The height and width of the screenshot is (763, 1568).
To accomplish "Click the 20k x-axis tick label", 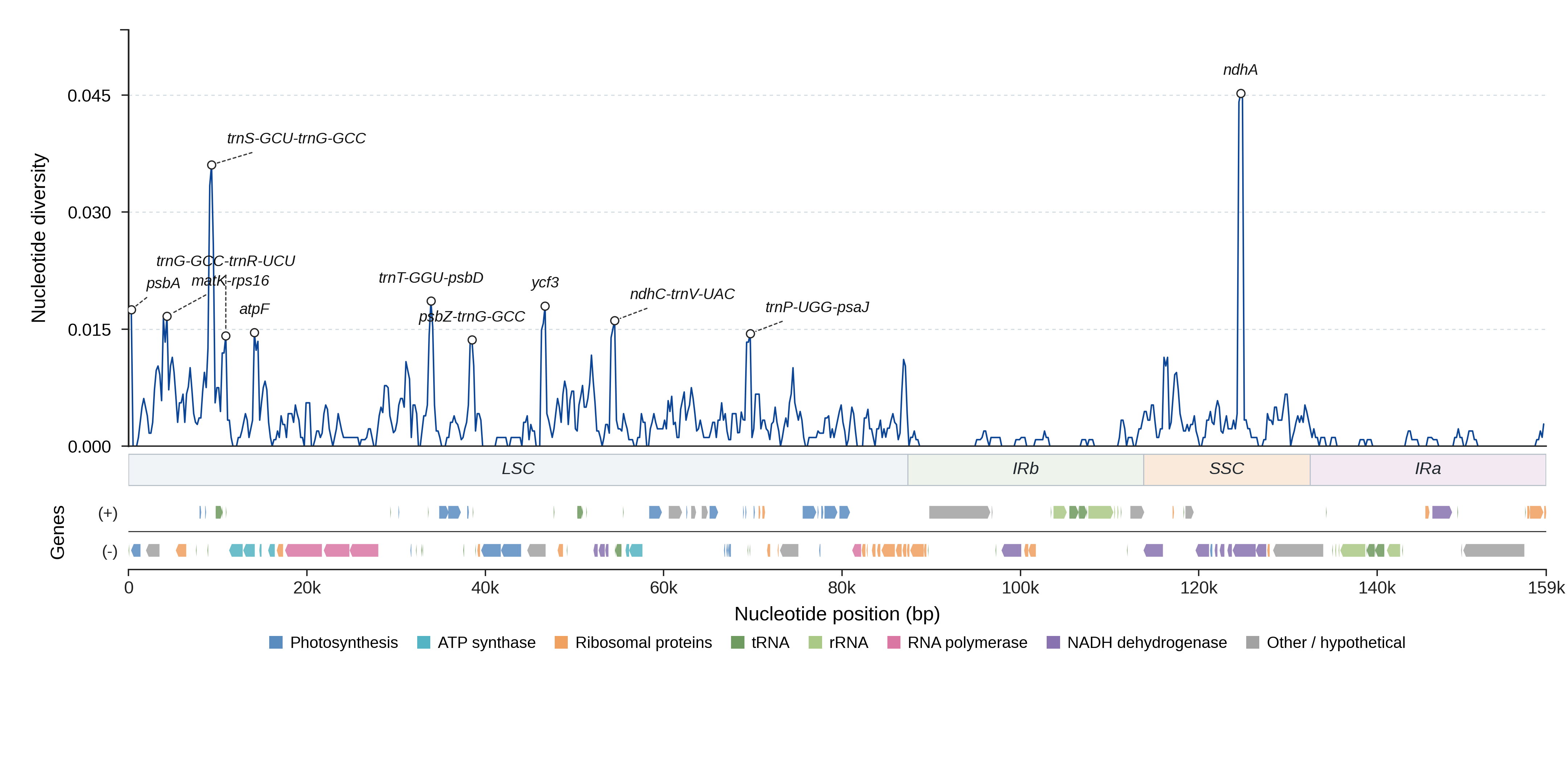I will tap(307, 588).
